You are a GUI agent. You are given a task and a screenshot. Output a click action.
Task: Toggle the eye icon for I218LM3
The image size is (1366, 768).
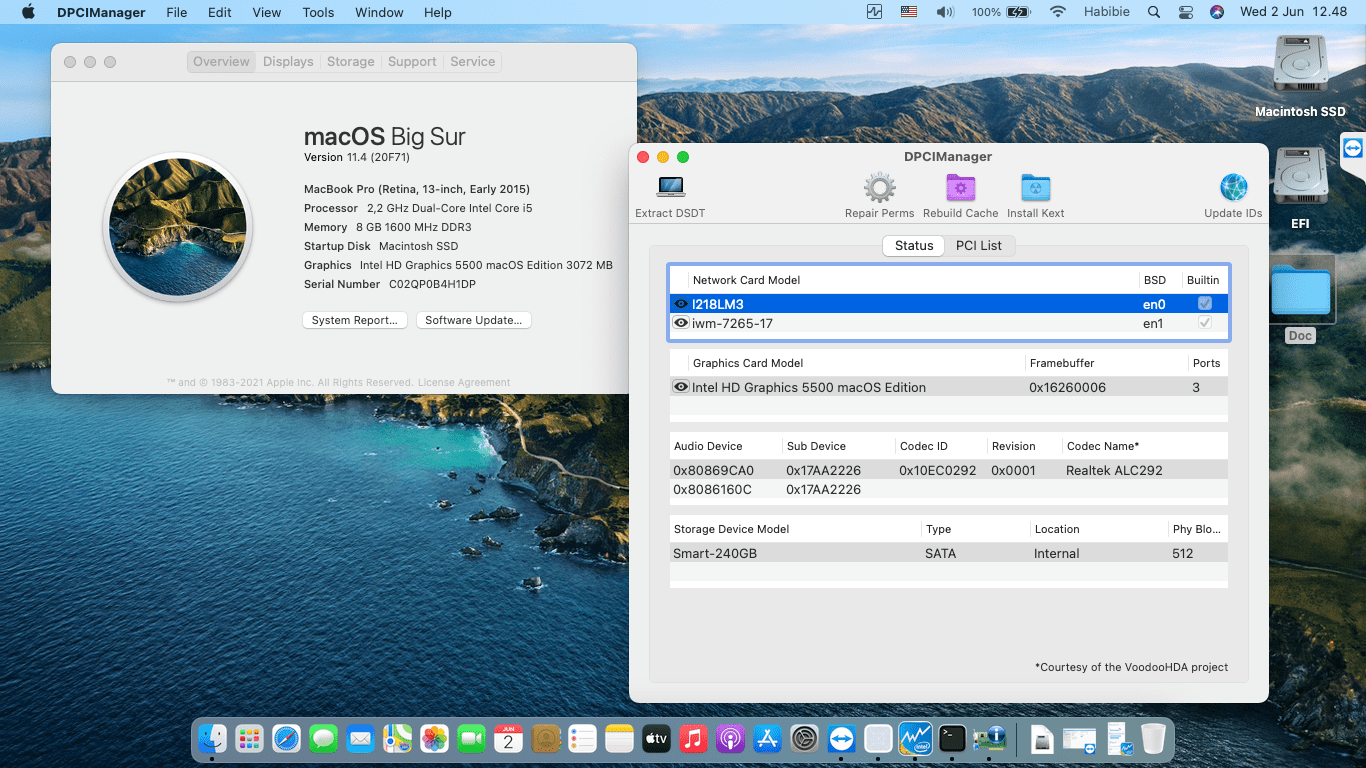[x=681, y=304]
